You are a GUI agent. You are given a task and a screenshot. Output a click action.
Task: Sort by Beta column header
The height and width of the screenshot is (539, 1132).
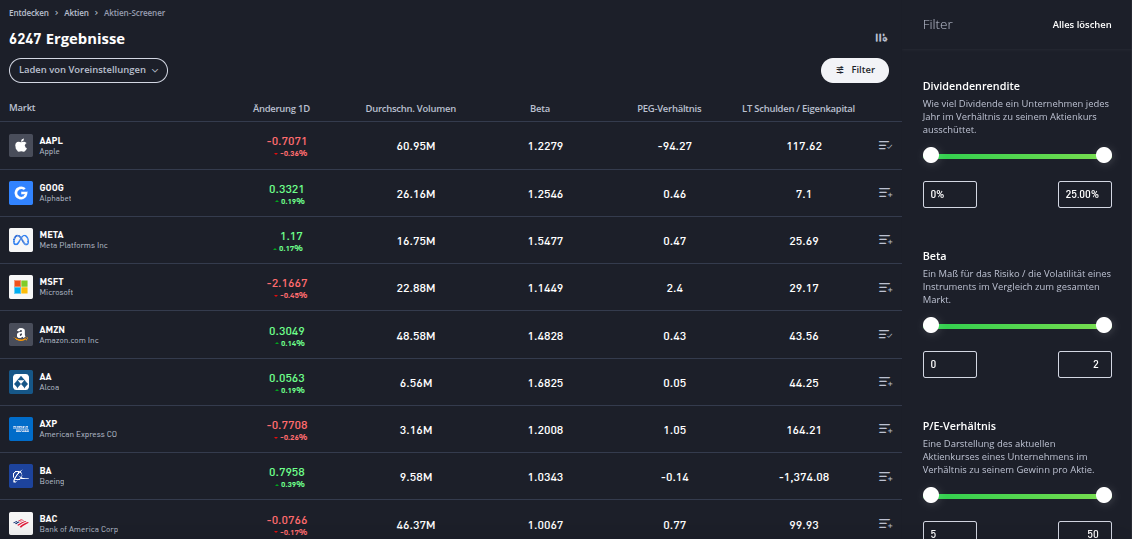pos(540,109)
